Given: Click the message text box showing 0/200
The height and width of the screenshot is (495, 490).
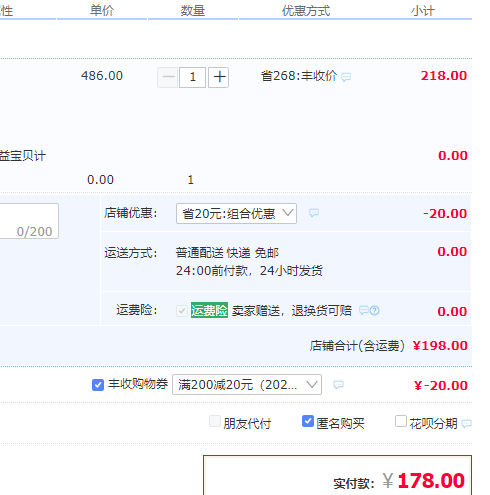Looking at the screenshot, I should [x=29, y=221].
